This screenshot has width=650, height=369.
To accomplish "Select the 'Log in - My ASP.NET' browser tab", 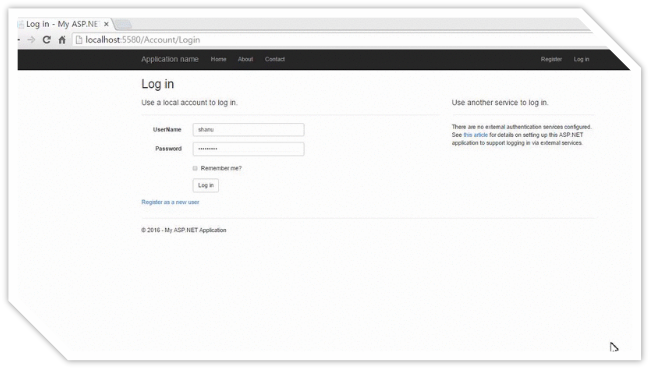I will click(62, 24).
